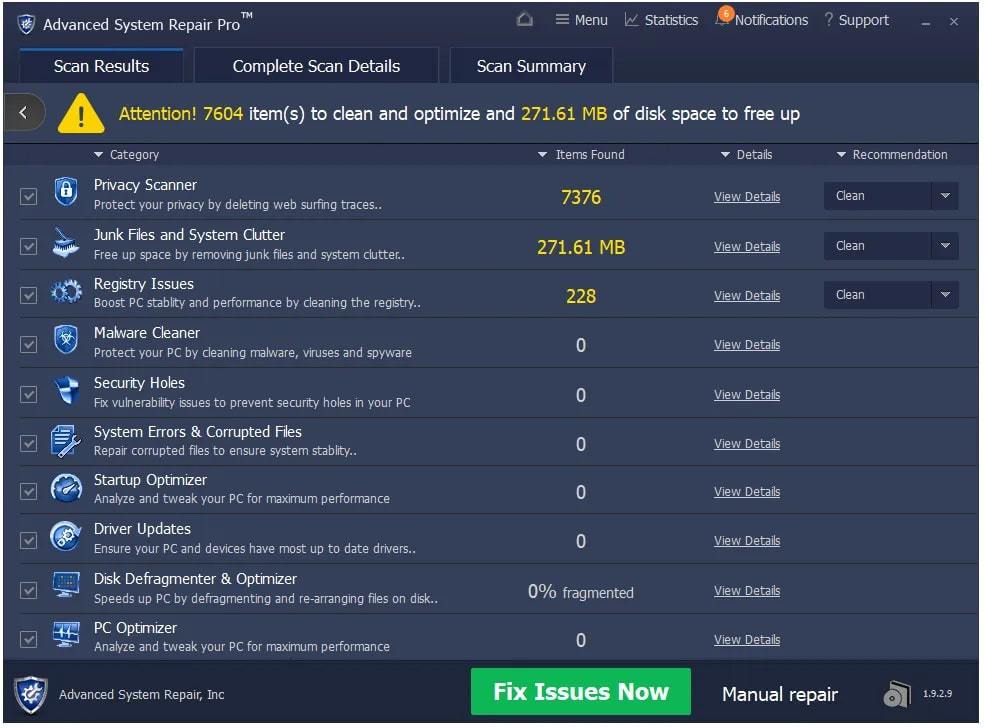Click the Manual repair button

point(780,695)
